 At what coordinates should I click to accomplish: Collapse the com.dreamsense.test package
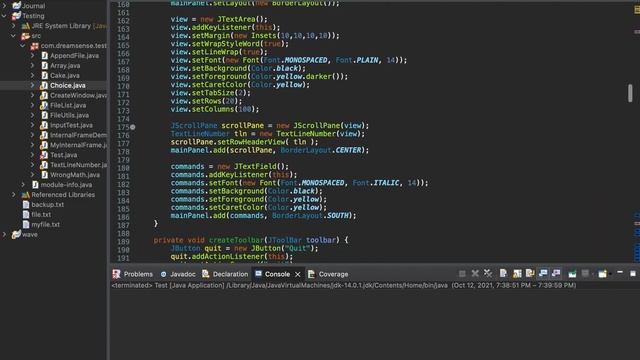[23, 46]
